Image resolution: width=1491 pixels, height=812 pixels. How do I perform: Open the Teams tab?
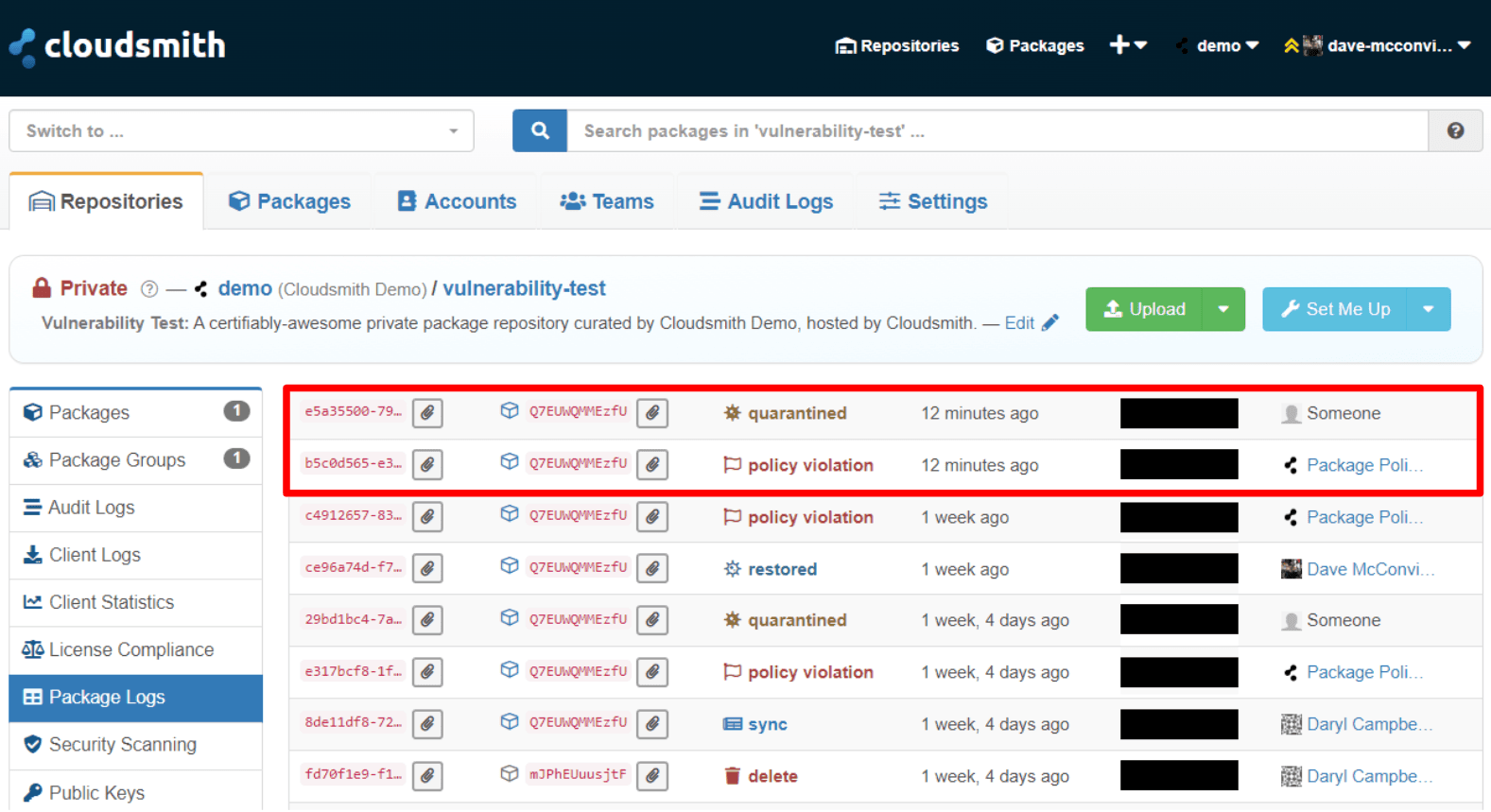(x=607, y=201)
